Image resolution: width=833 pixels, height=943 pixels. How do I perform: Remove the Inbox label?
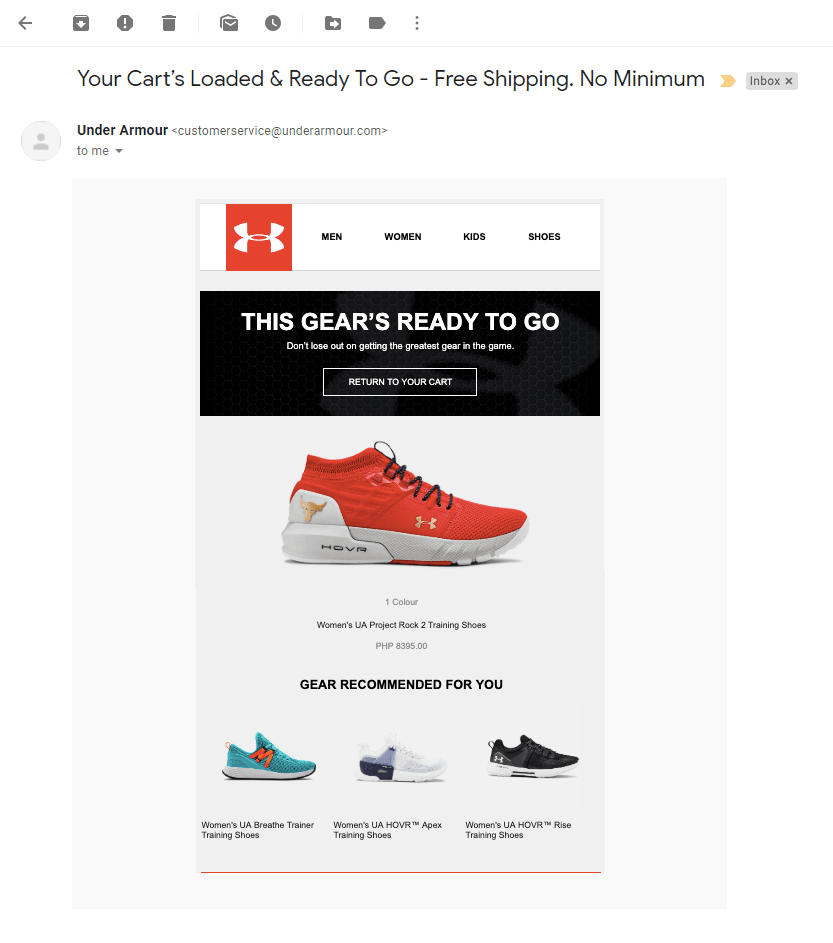tap(789, 81)
